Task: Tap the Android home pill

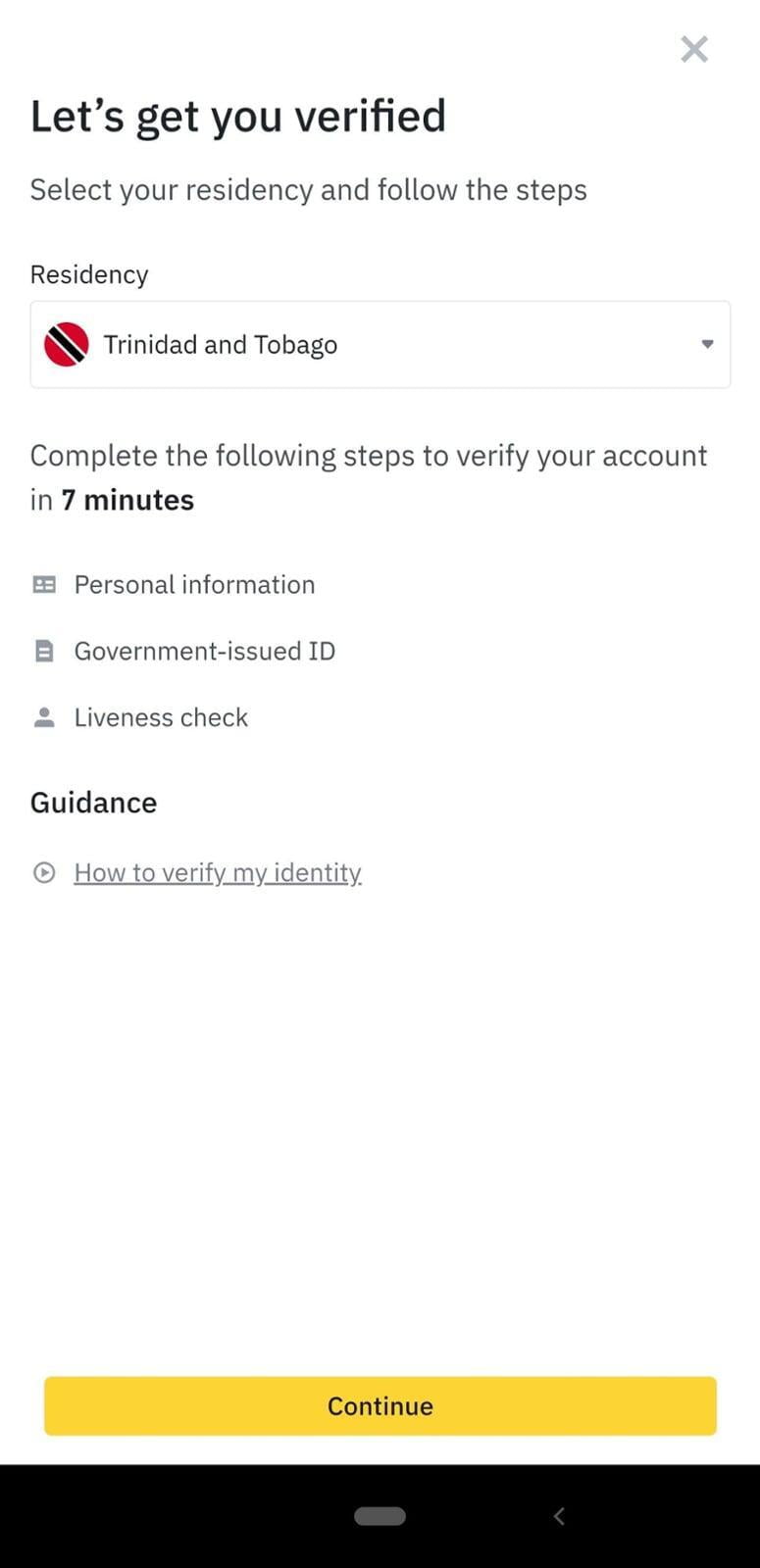Action: coord(380,1516)
